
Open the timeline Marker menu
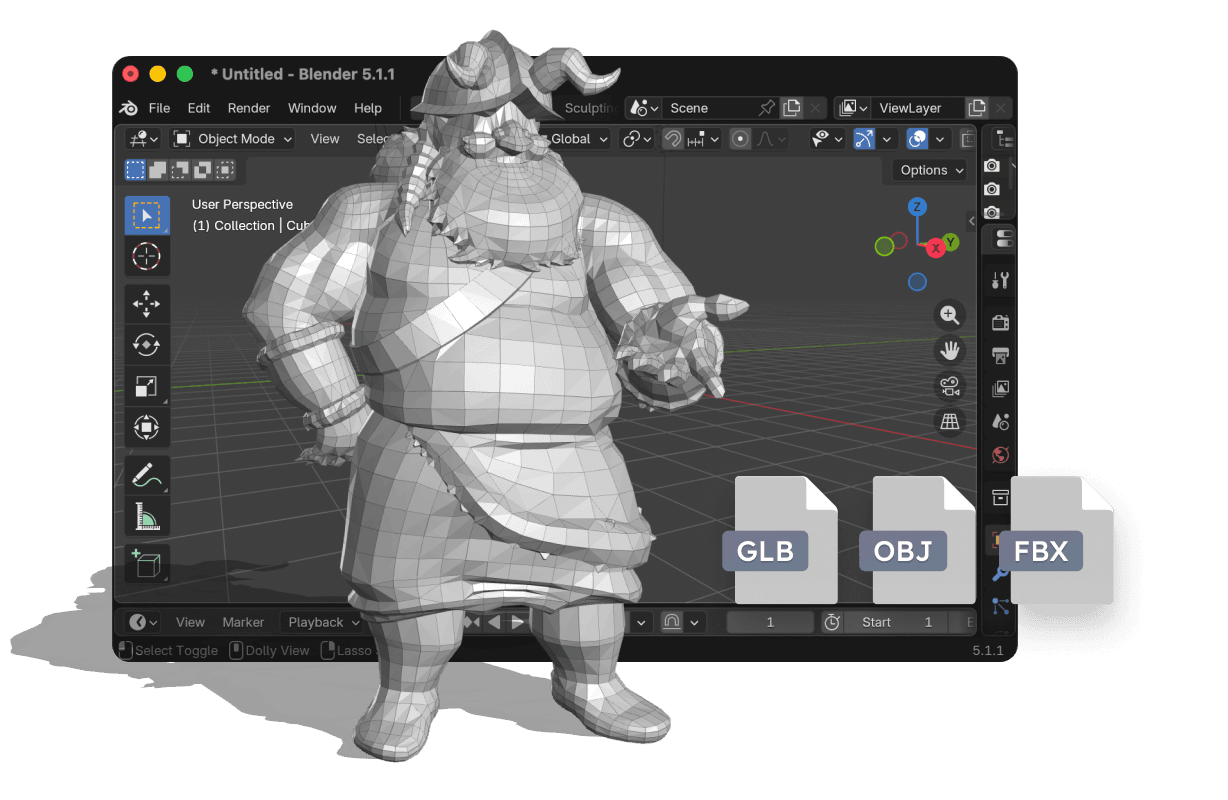click(243, 622)
